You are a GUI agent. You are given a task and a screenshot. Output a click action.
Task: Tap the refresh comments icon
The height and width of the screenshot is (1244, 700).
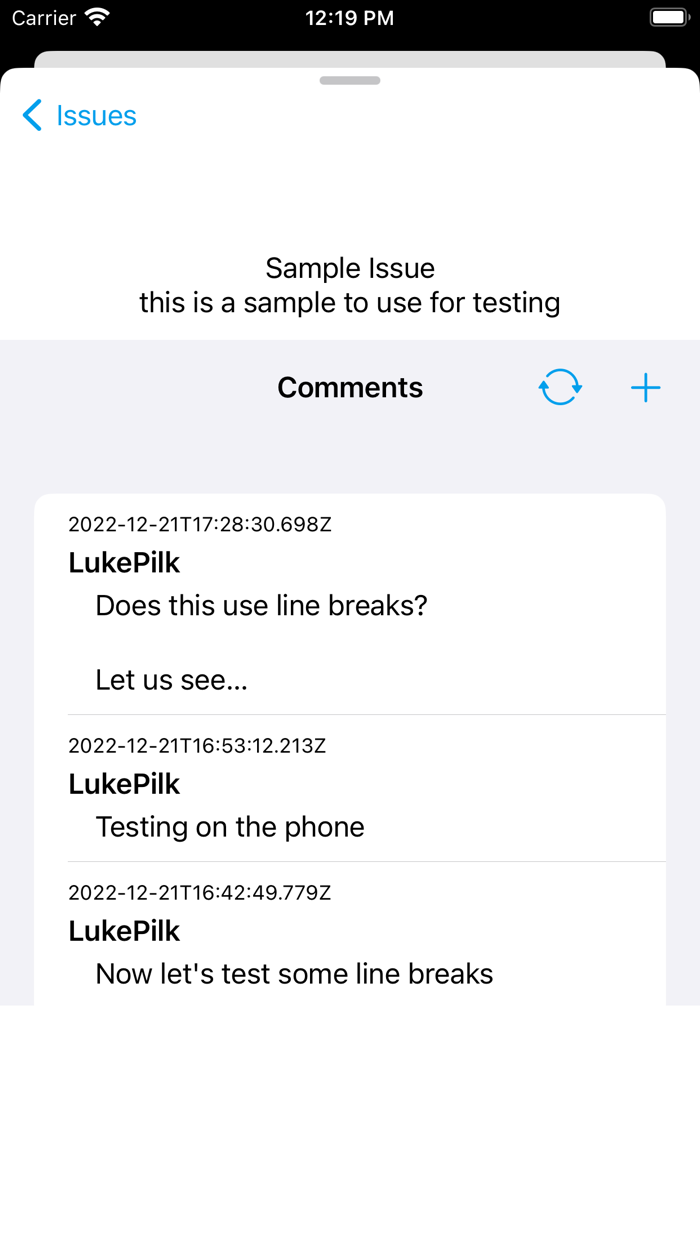coord(560,387)
